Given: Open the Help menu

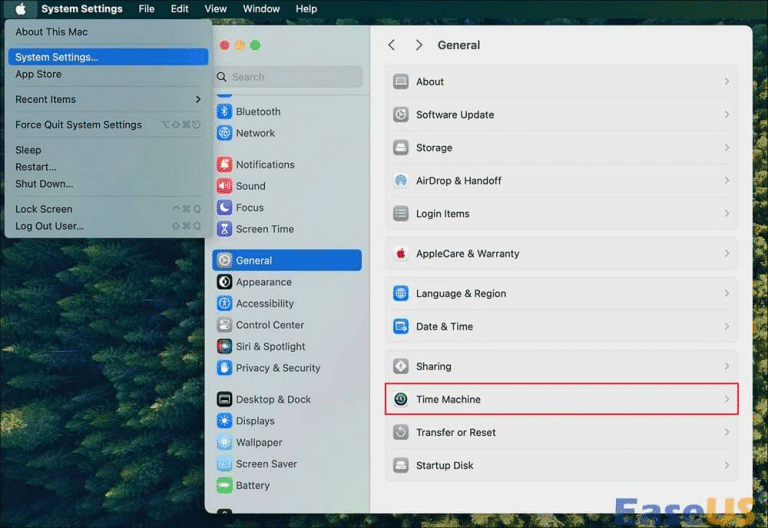Looking at the screenshot, I should coord(306,9).
